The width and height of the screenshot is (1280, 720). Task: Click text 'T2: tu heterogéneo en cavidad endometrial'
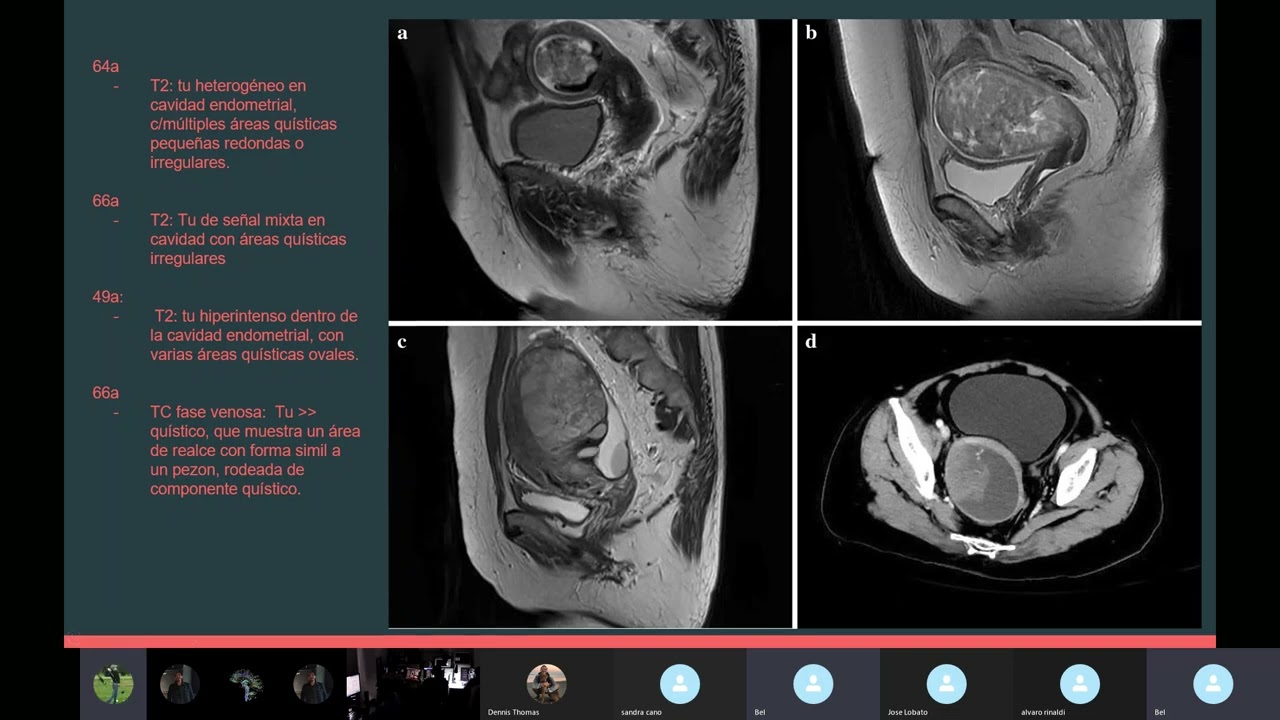coord(228,96)
